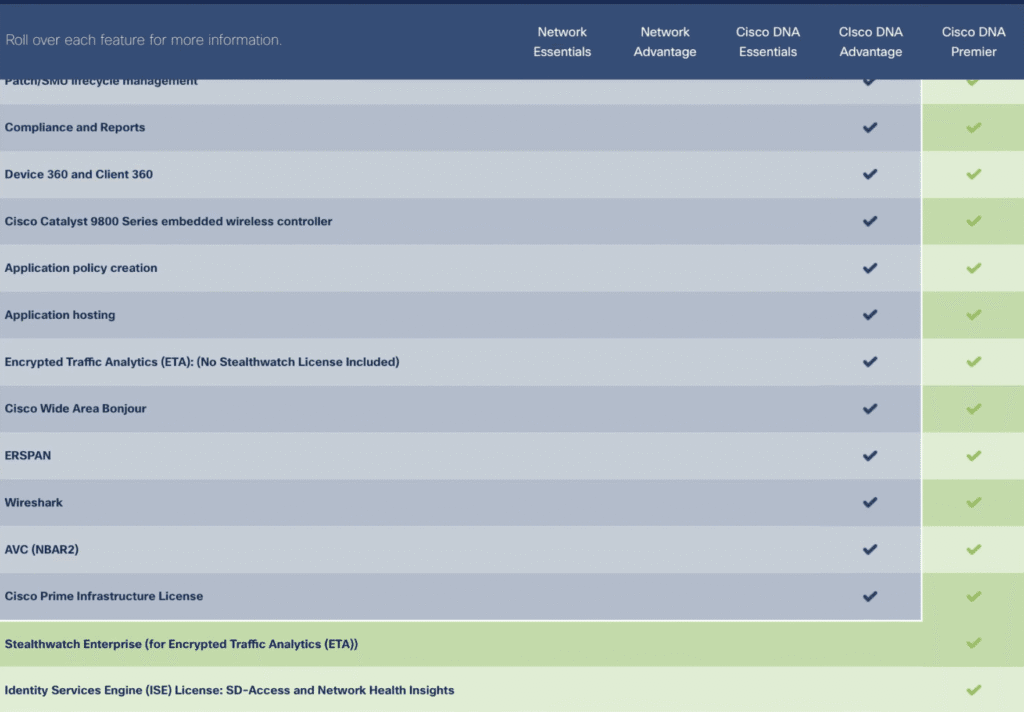Click the DNA Advantage checkmark for Cisco Wide Area Bonjour
The height and width of the screenshot is (712, 1024).
point(870,409)
